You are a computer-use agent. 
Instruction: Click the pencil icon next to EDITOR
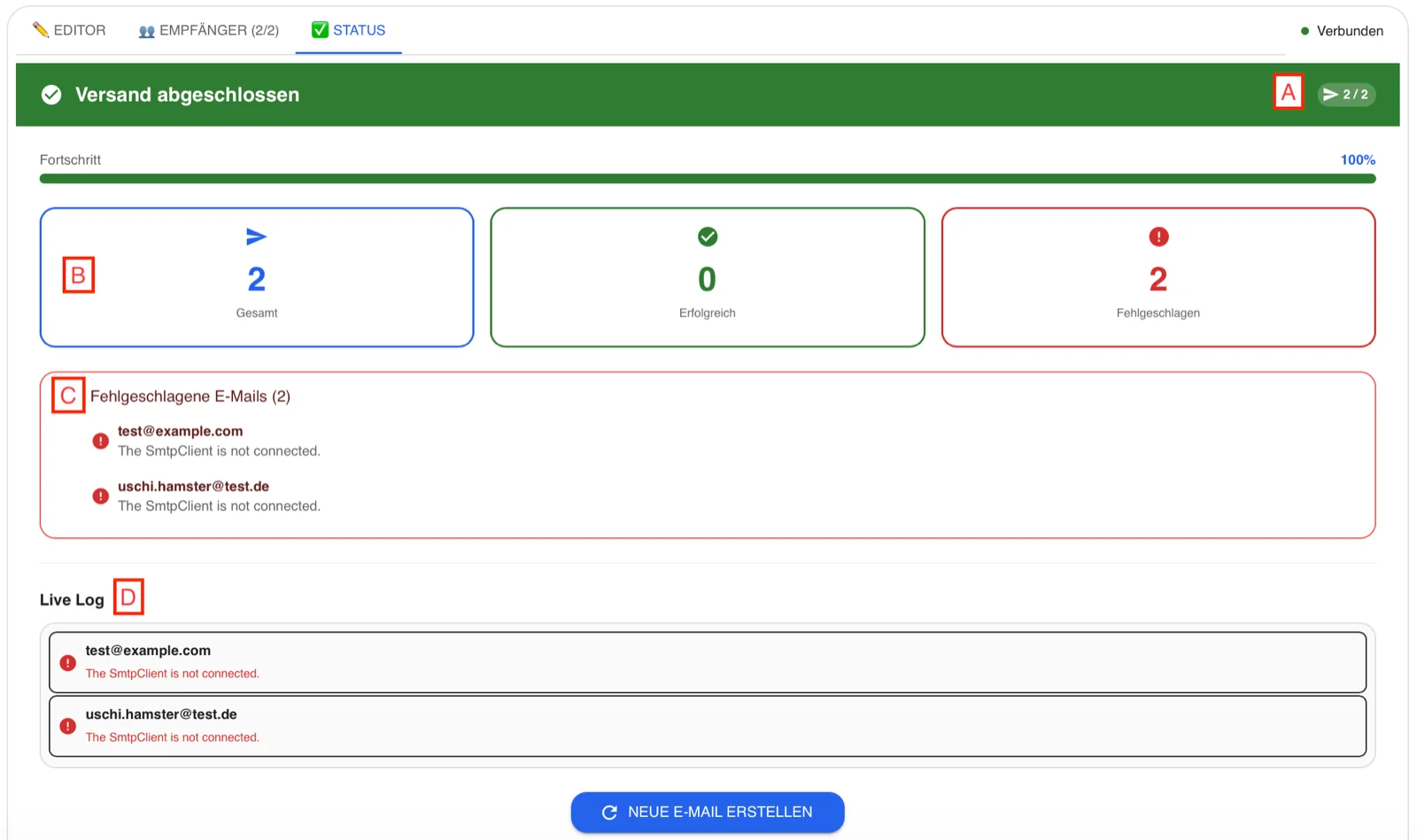(41, 30)
